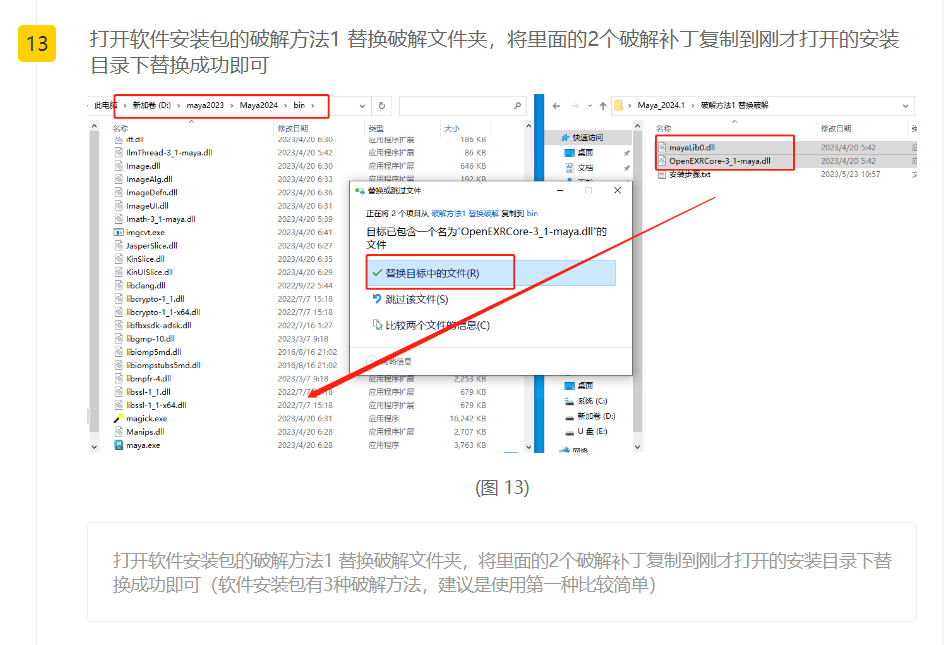Open 新加卷 (D:) drive in navigation pane
This screenshot has width=944, height=645.
pos(596,416)
